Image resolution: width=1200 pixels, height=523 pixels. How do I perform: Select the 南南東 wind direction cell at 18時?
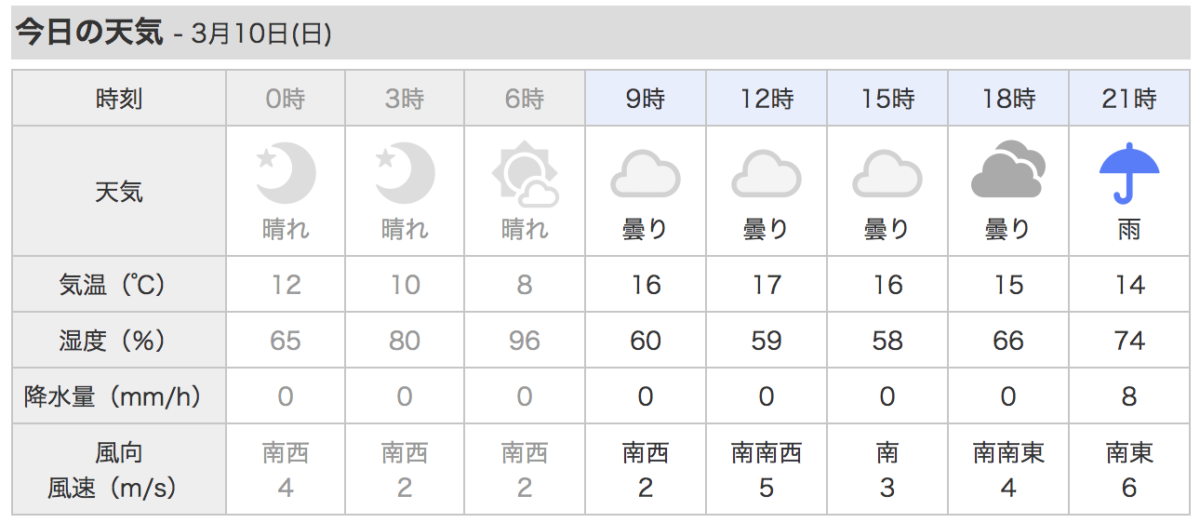tap(1008, 453)
